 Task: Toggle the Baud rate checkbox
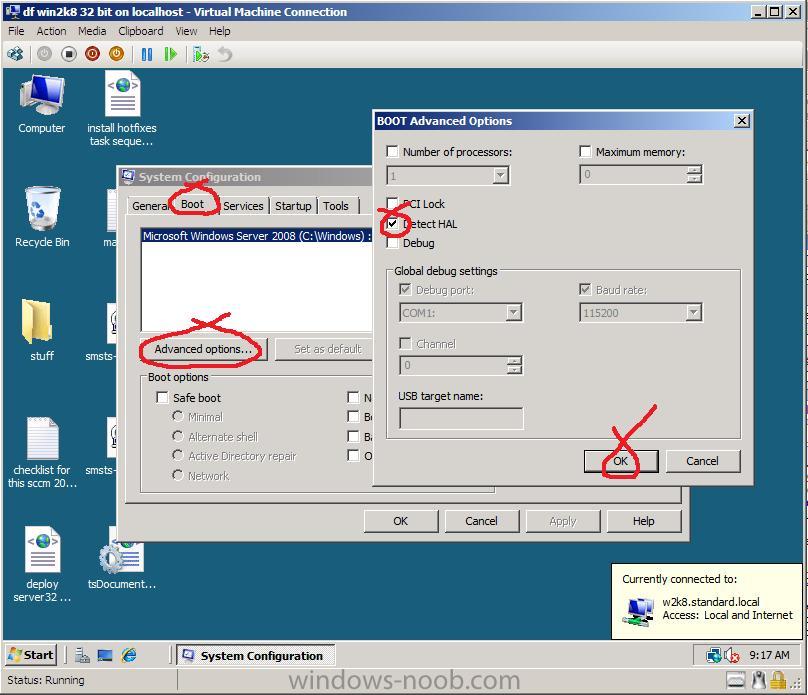pyautogui.click(x=585, y=290)
